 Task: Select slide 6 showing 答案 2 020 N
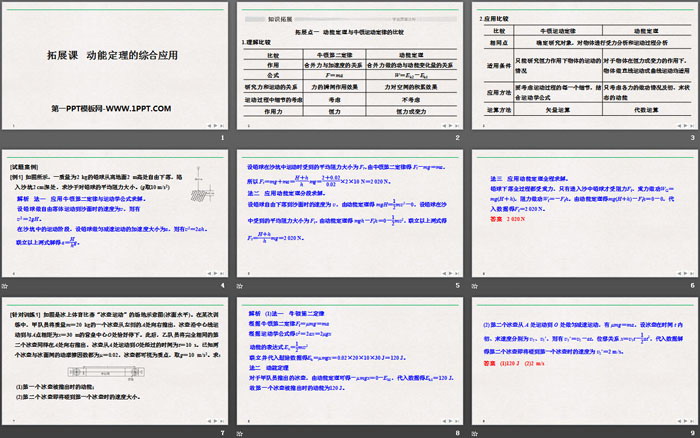(580, 216)
